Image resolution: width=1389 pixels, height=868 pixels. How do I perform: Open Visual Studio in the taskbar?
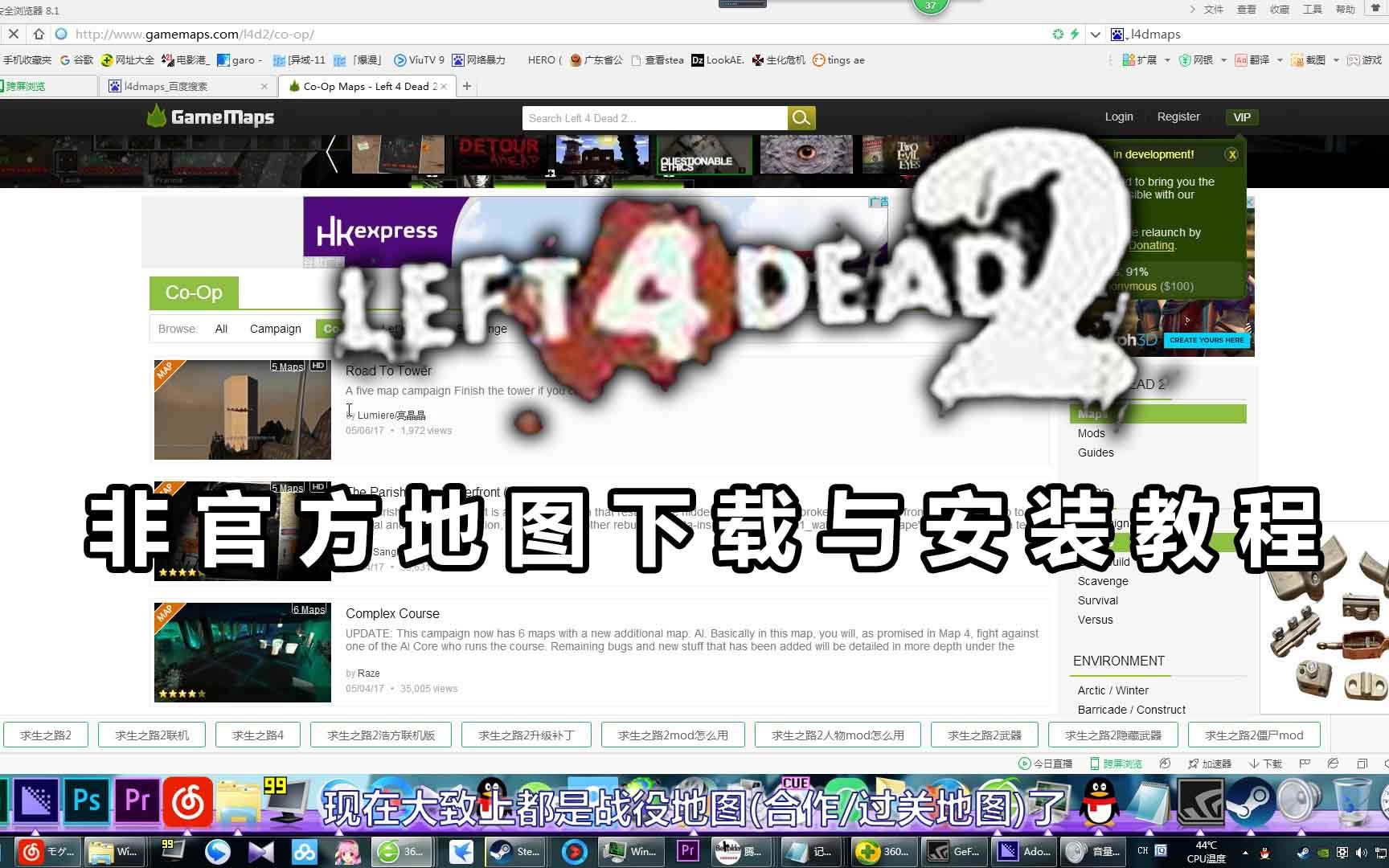tap(260, 851)
